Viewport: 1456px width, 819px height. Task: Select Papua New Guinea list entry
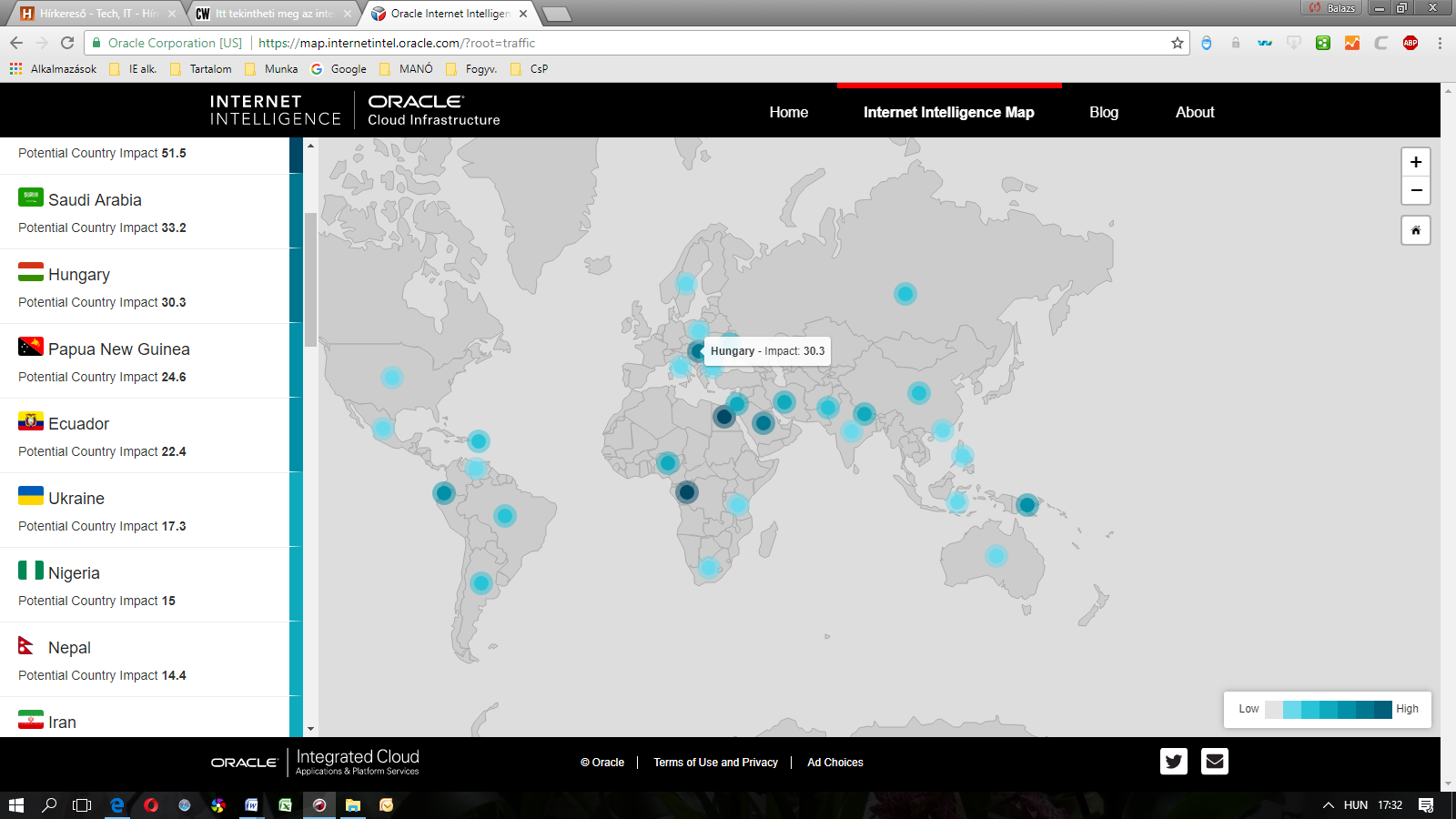click(x=145, y=361)
